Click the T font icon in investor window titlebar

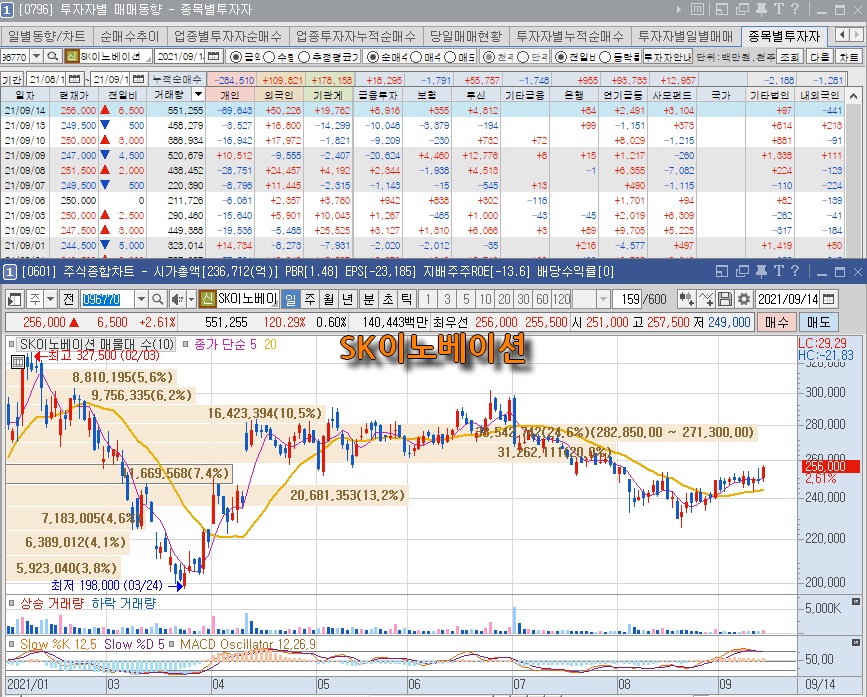[779, 9]
